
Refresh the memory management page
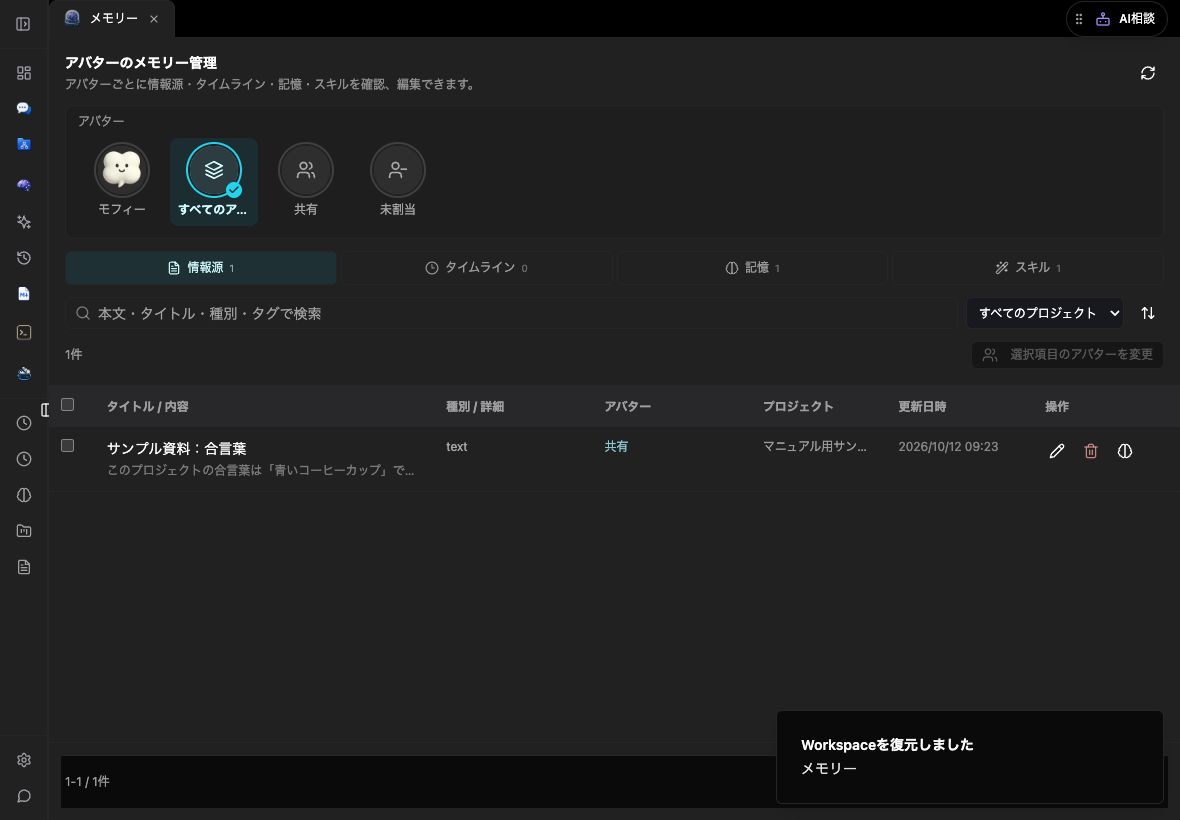(x=1148, y=73)
